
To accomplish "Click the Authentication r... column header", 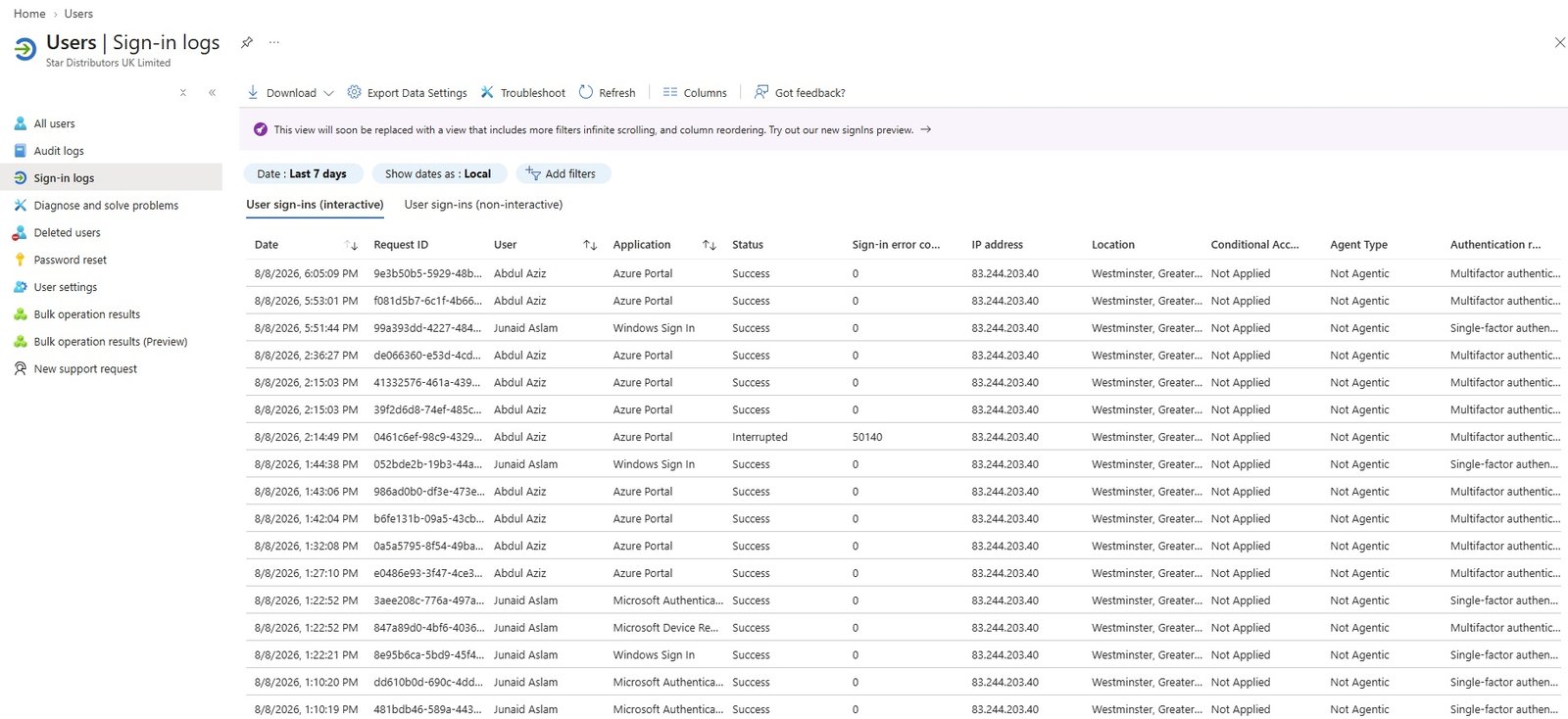I will pos(1495,245).
